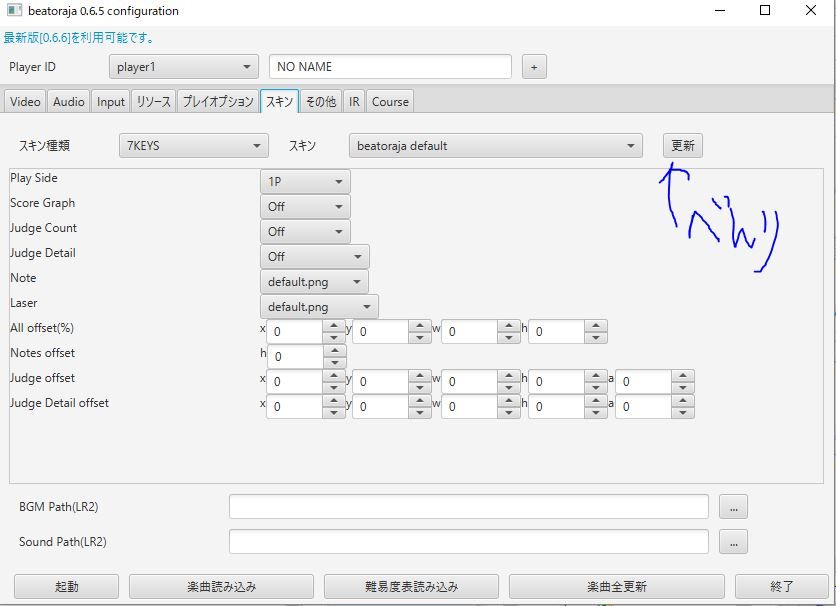Decrease Judge offset x value
The height and width of the screenshot is (606, 836).
point(334,387)
